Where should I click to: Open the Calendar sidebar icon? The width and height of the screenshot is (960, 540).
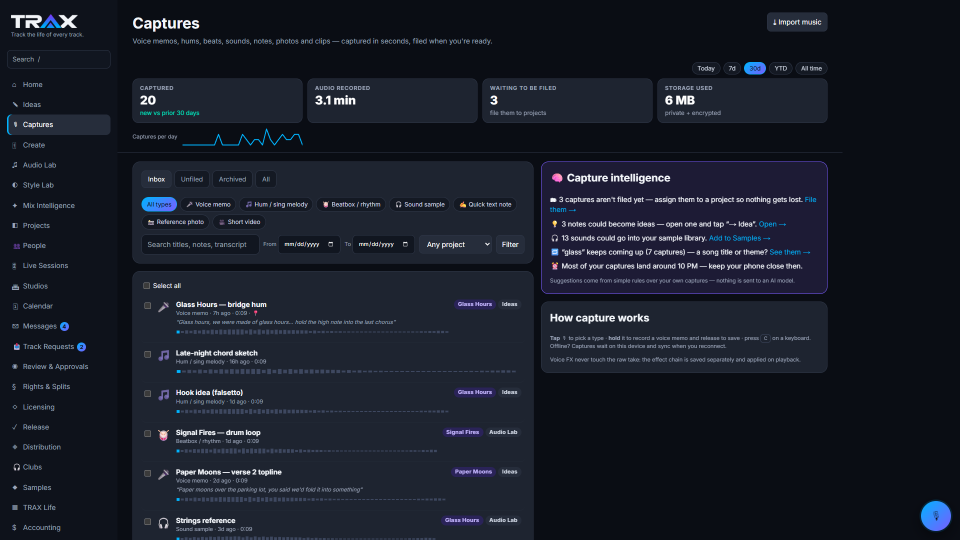pos(15,306)
